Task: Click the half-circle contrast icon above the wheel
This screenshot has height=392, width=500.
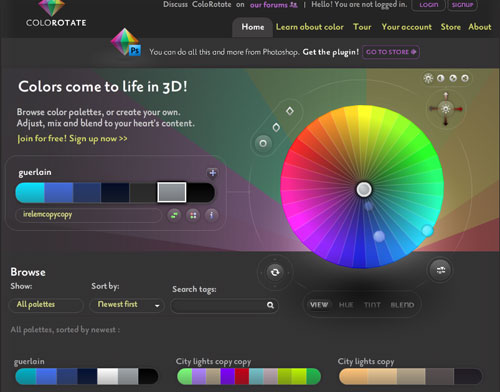Action: (441, 78)
